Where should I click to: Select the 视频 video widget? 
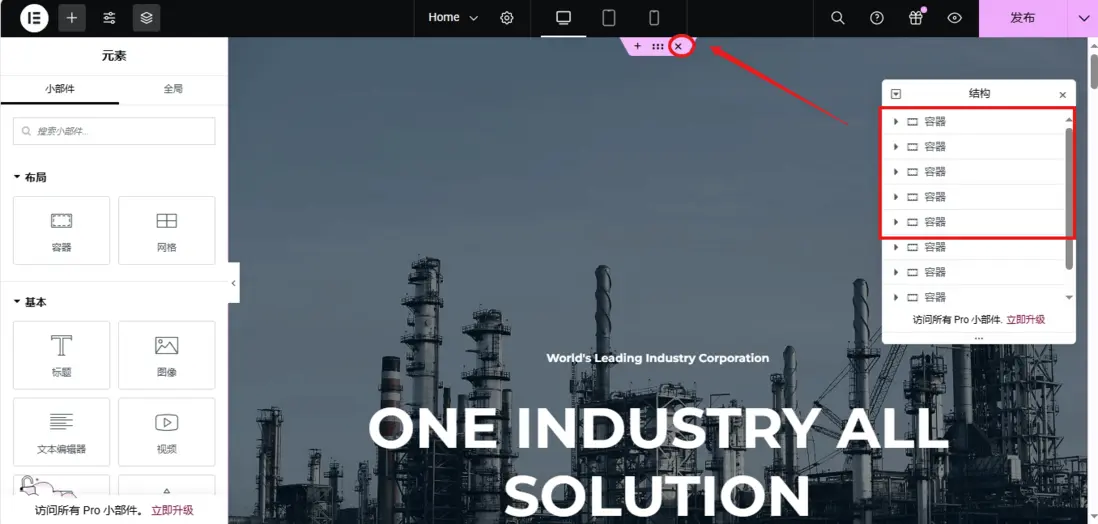pos(167,432)
